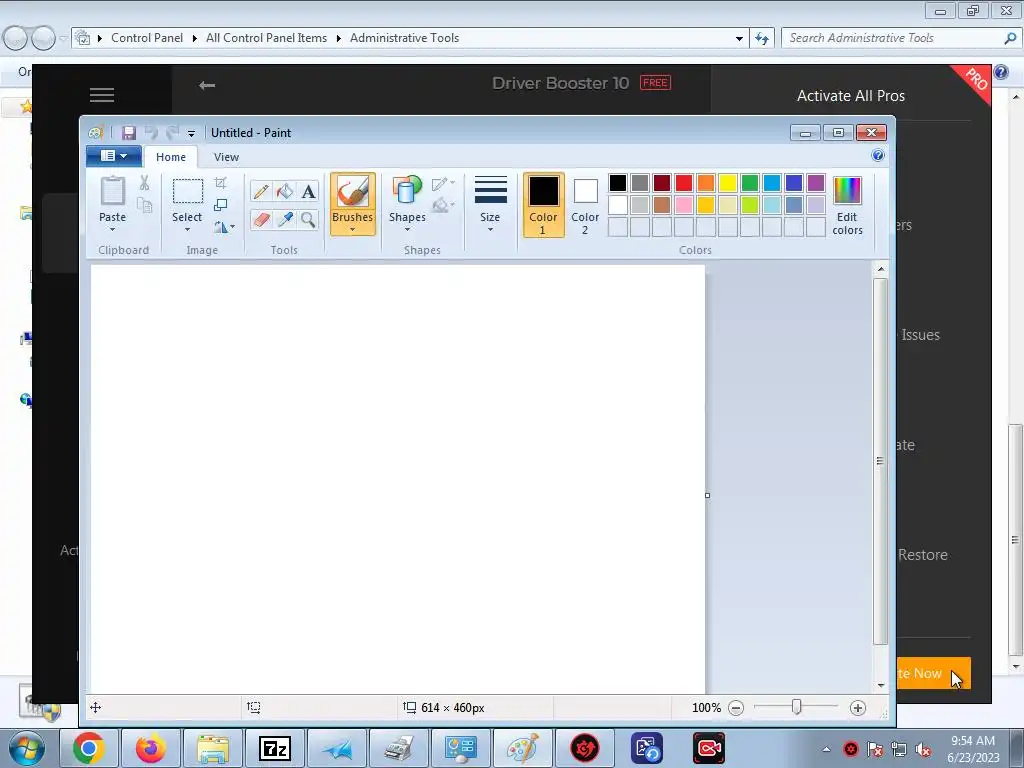Open the Explorer address bar history dropdown
Viewport: 1024px width, 768px height.
[x=739, y=38]
